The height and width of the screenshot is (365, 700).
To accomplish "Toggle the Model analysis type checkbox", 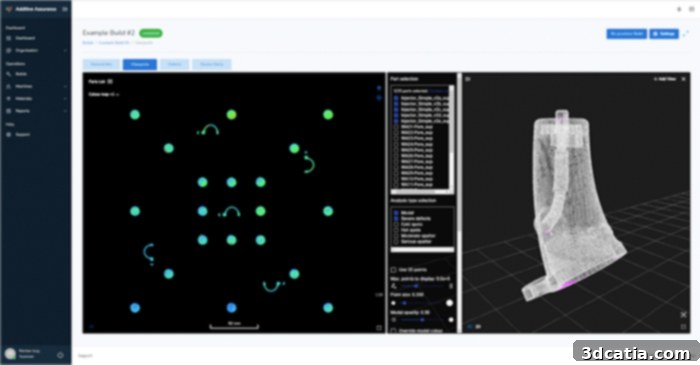I will 396,213.
